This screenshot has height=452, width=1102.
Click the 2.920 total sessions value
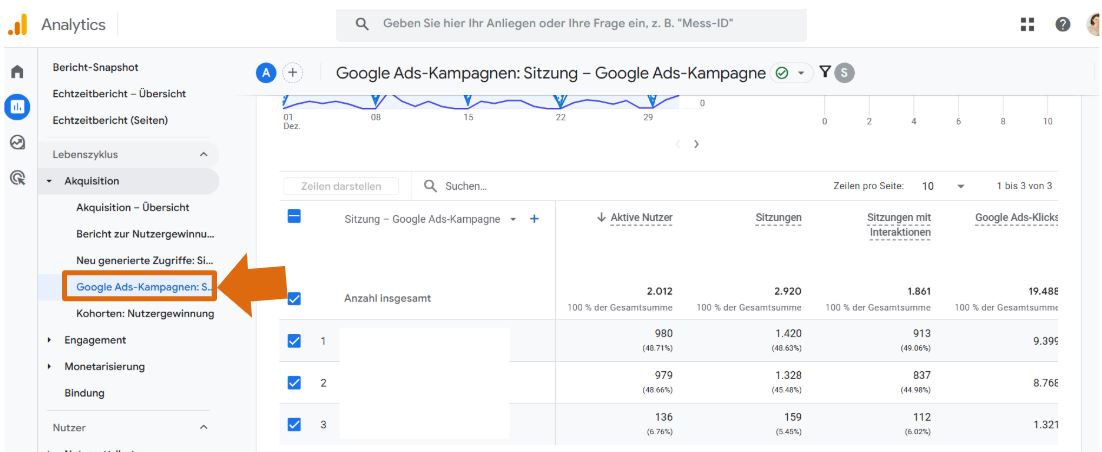[788, 291]
